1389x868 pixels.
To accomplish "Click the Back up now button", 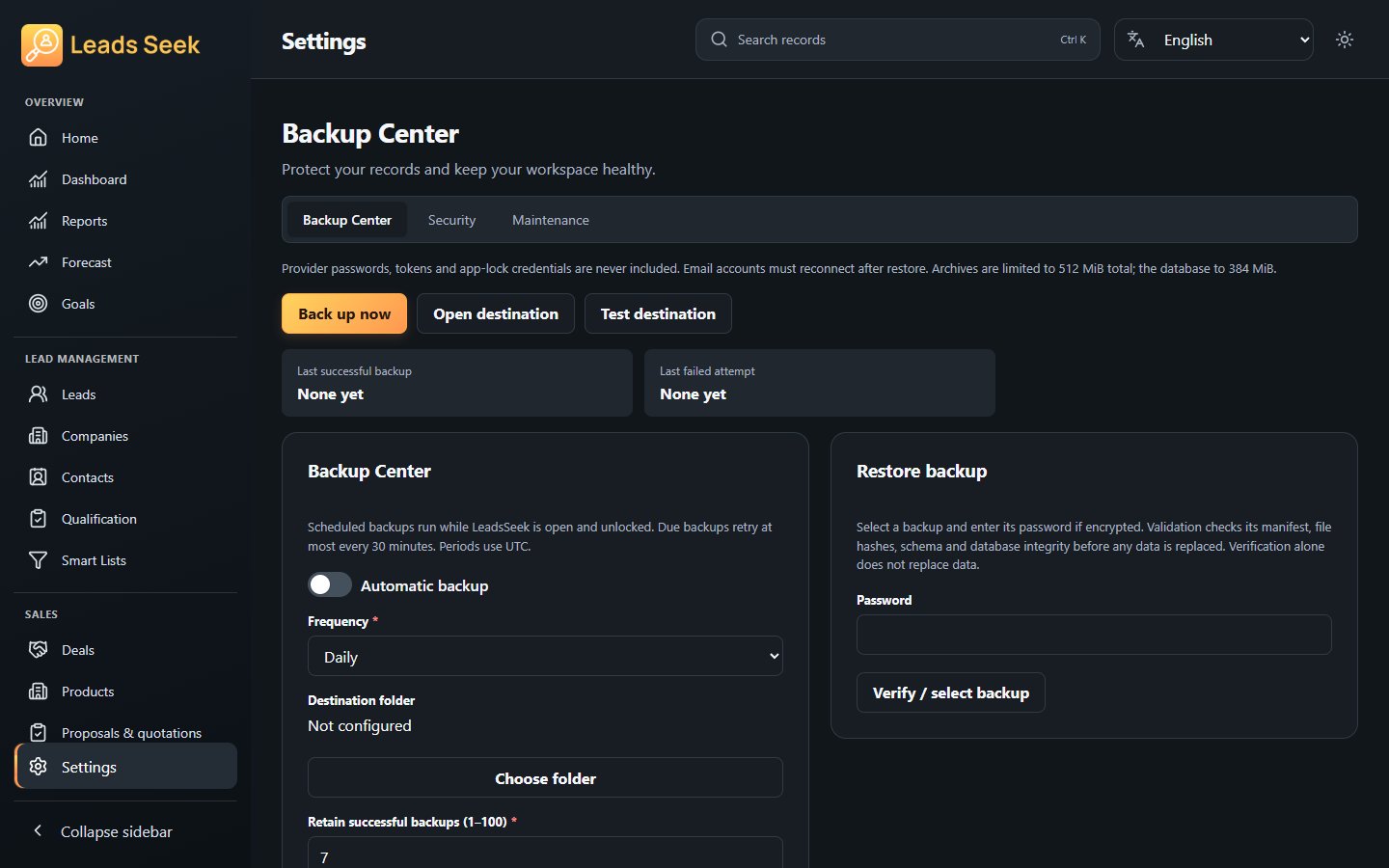I will [x=344, y=313].
